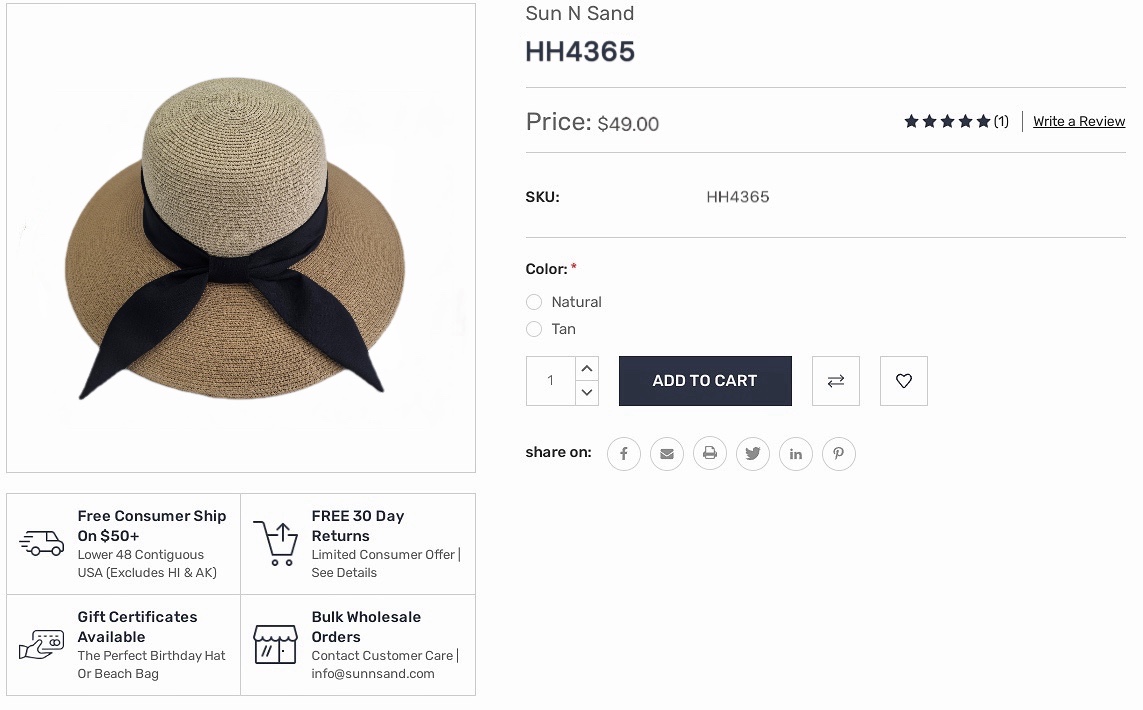Click the quantity input field
Image resolution: width=1143 pixels, height=710 pixels.
(550, 381)
